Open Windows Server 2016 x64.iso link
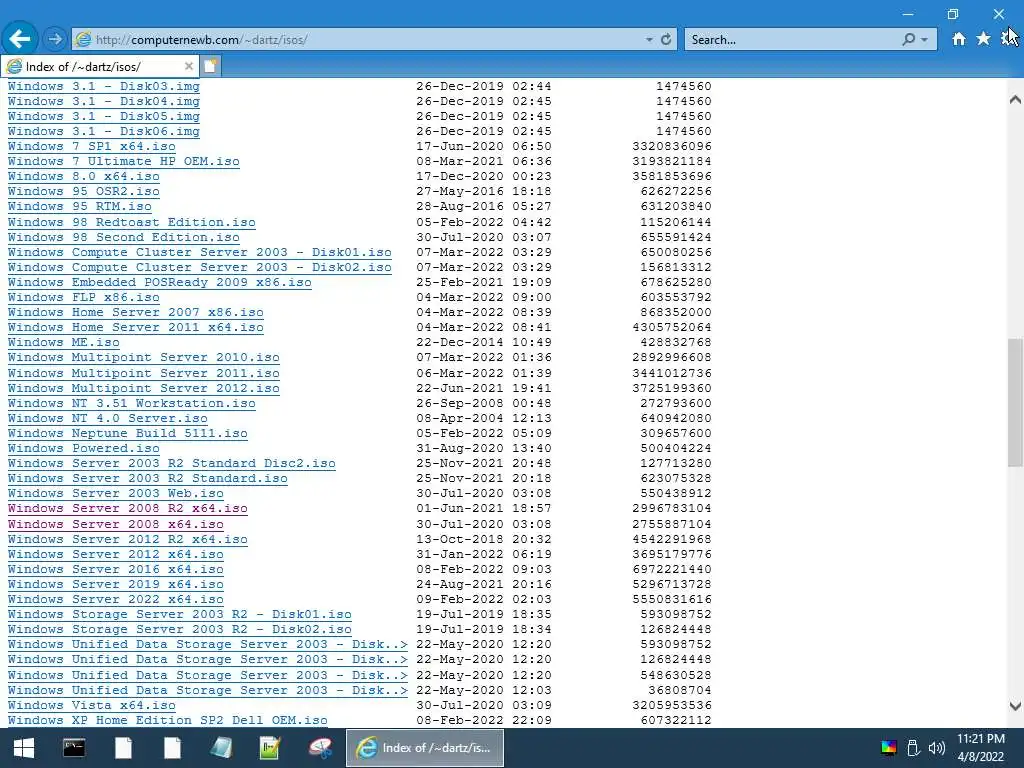This screenshot has height=768, width=1024. pyautogui.click(x=116, y=569)
